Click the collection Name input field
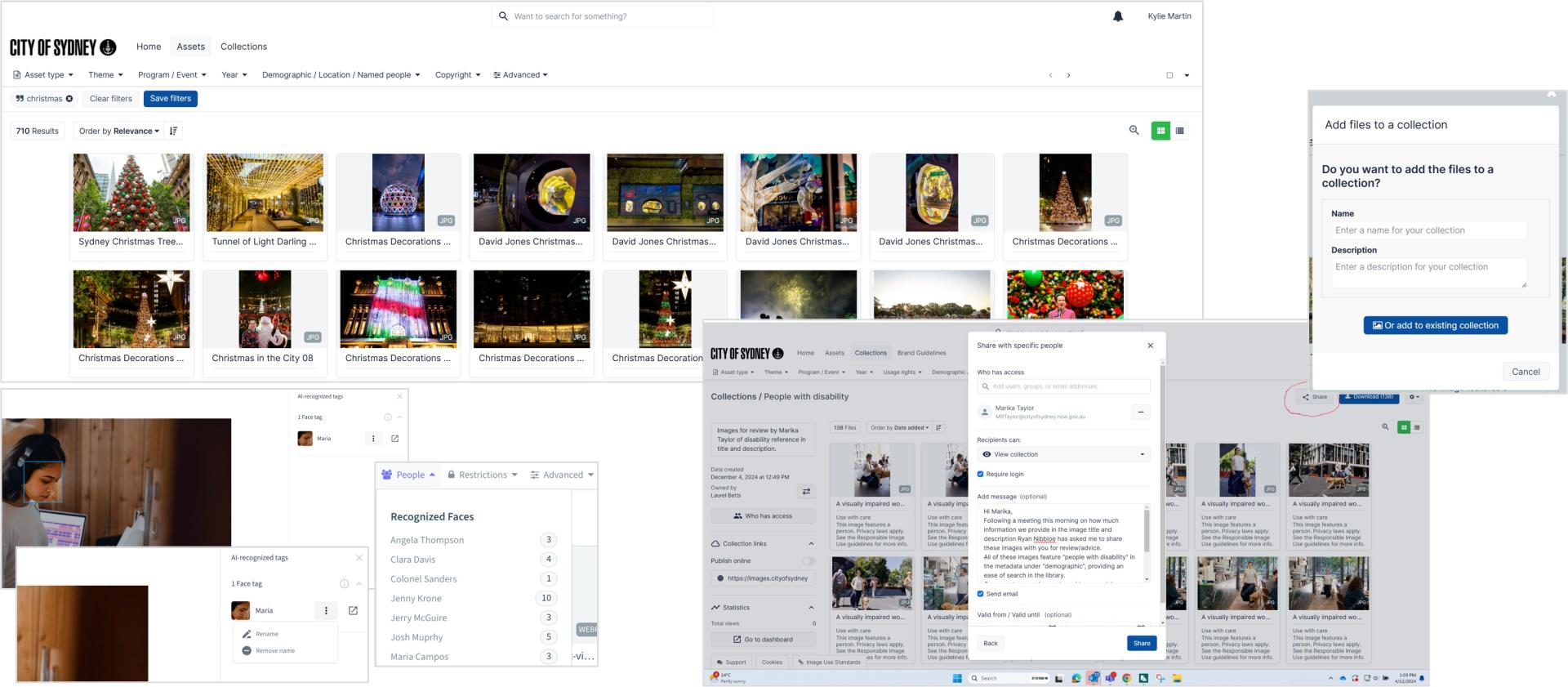Image resolution: width=1568 pixels, height=687 pixels. (x=1428, y=230)
